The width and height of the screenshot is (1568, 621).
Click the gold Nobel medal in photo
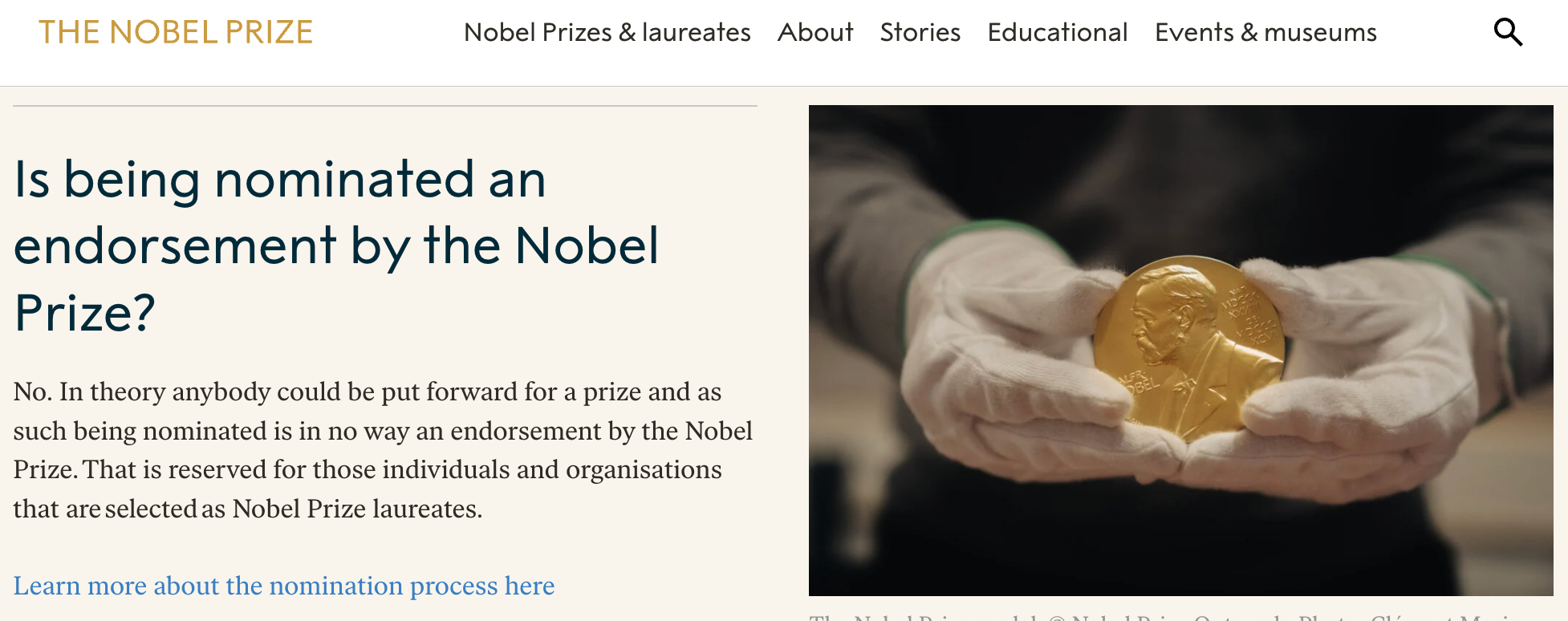coord(1188,347)
